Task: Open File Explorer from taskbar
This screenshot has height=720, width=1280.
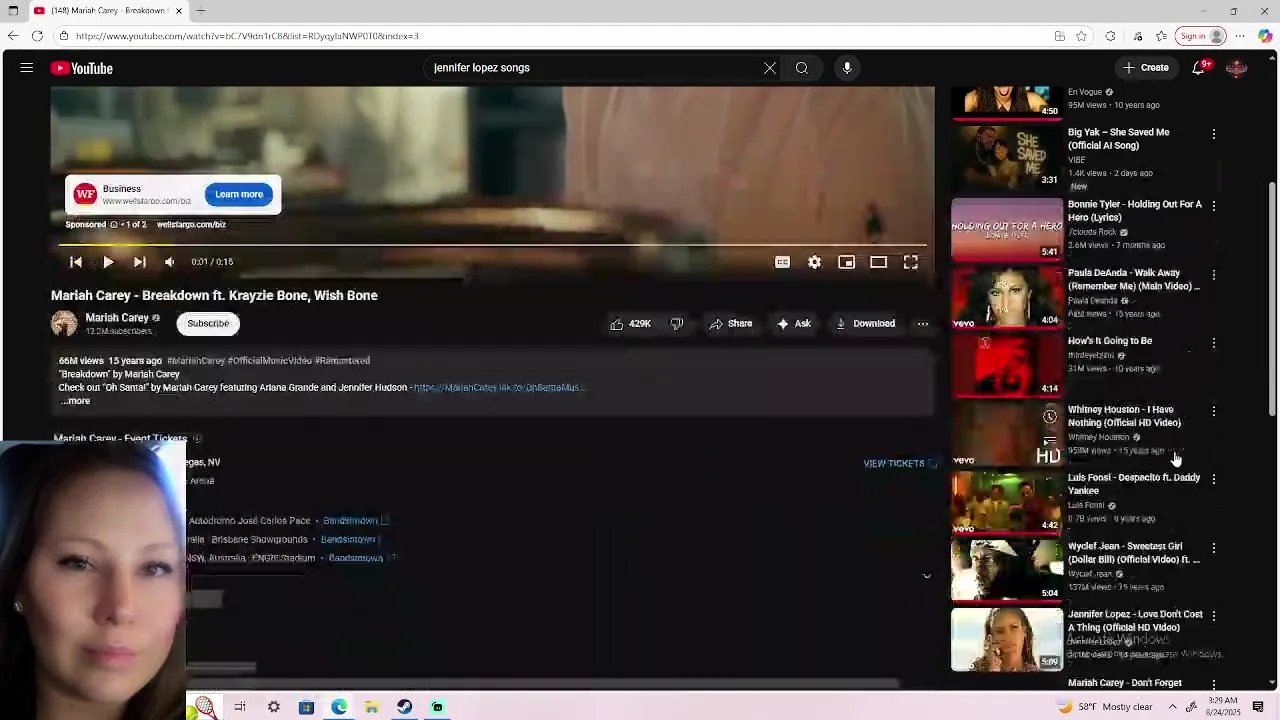Action: tap(371, 707)
